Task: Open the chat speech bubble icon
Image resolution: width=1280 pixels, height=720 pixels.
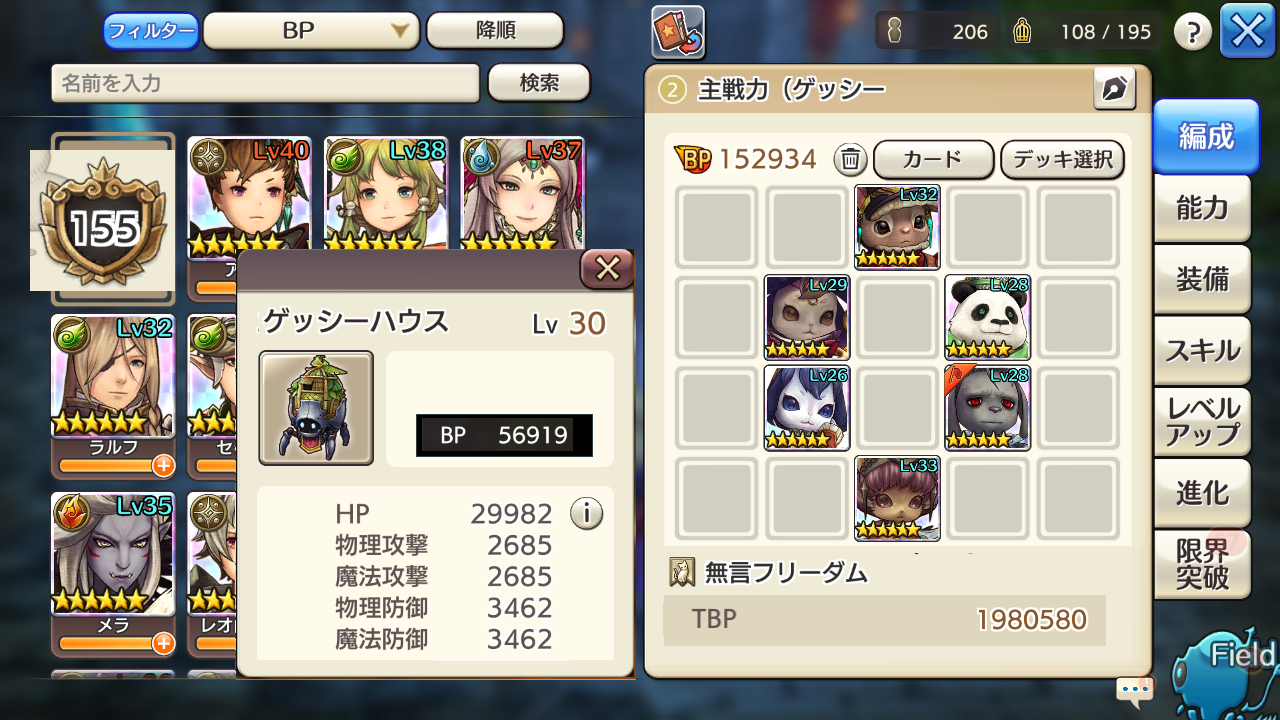Action: 1134,689
